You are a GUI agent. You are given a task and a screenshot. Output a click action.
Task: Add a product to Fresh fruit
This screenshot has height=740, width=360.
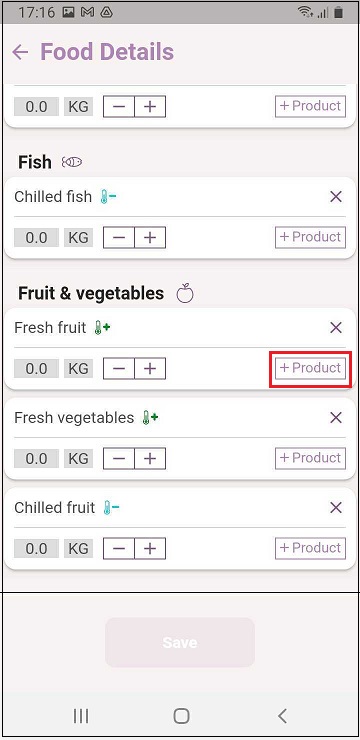click(310, 368)
